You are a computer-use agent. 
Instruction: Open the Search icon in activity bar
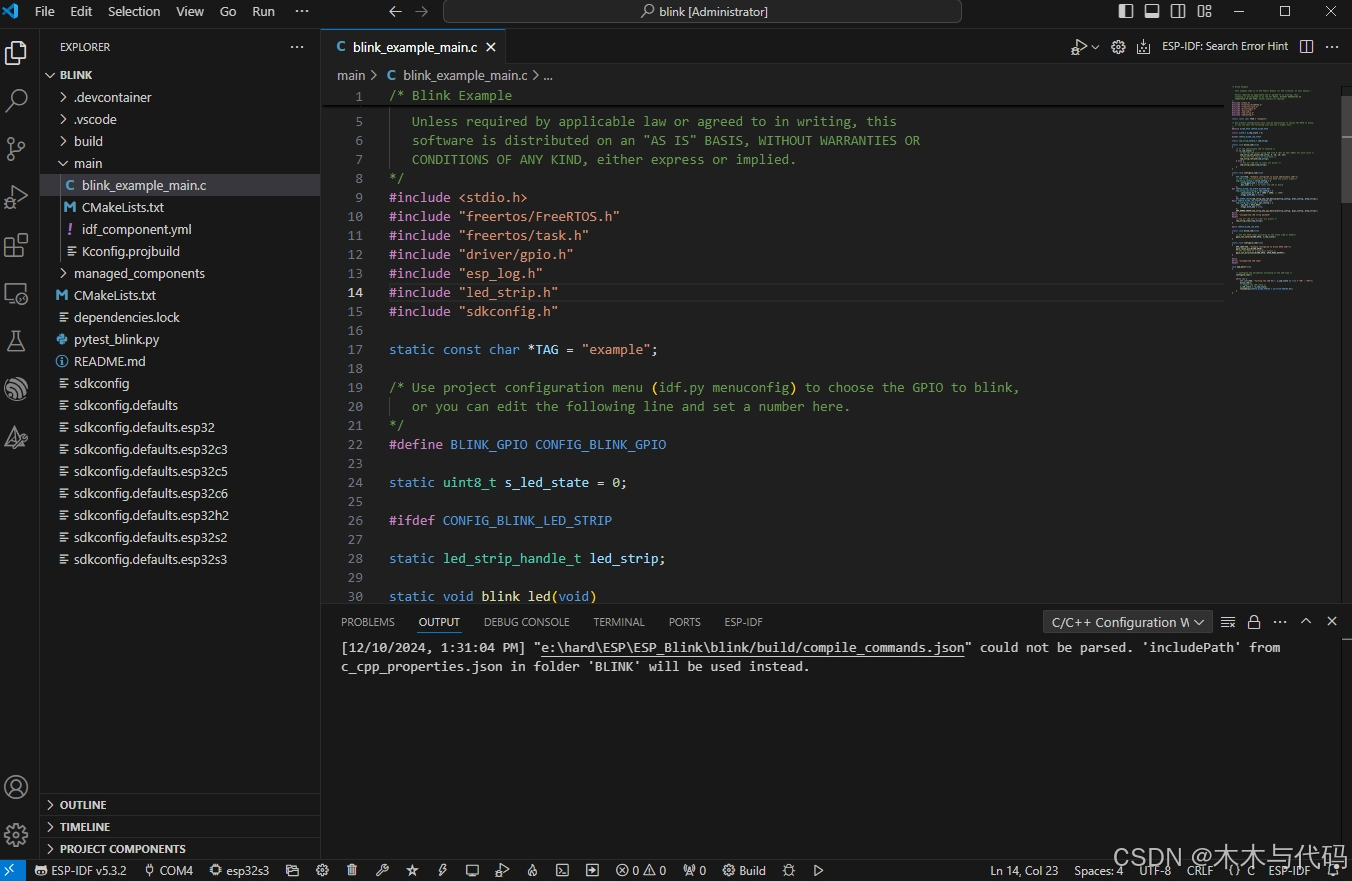pos(16,101)
